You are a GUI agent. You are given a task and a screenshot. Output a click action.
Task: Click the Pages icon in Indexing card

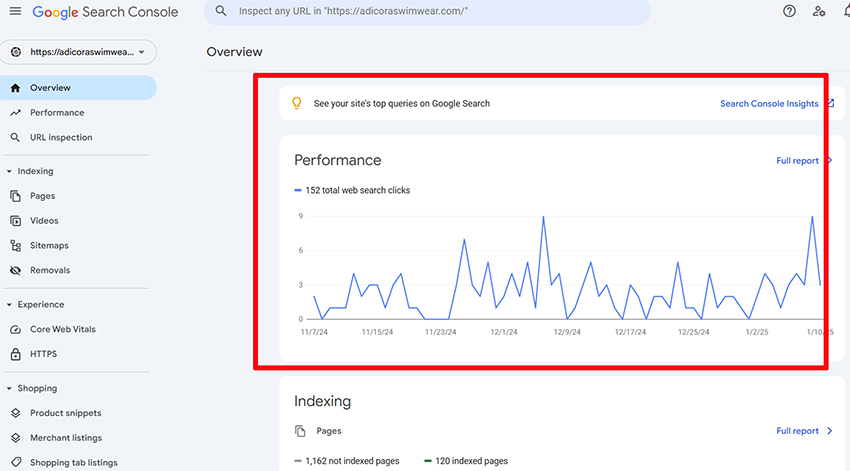[300, 431]
